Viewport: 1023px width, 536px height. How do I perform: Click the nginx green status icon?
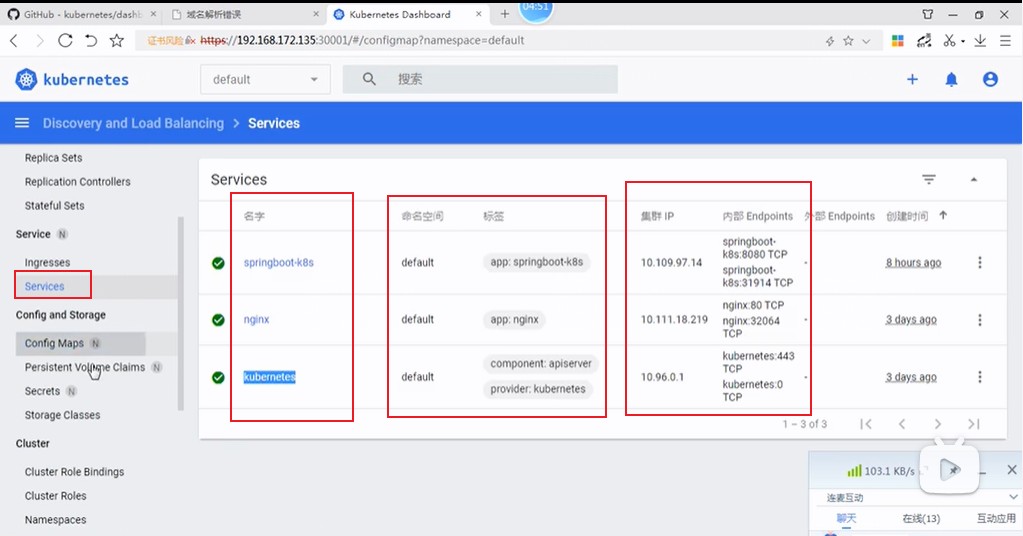click(218, 320)
